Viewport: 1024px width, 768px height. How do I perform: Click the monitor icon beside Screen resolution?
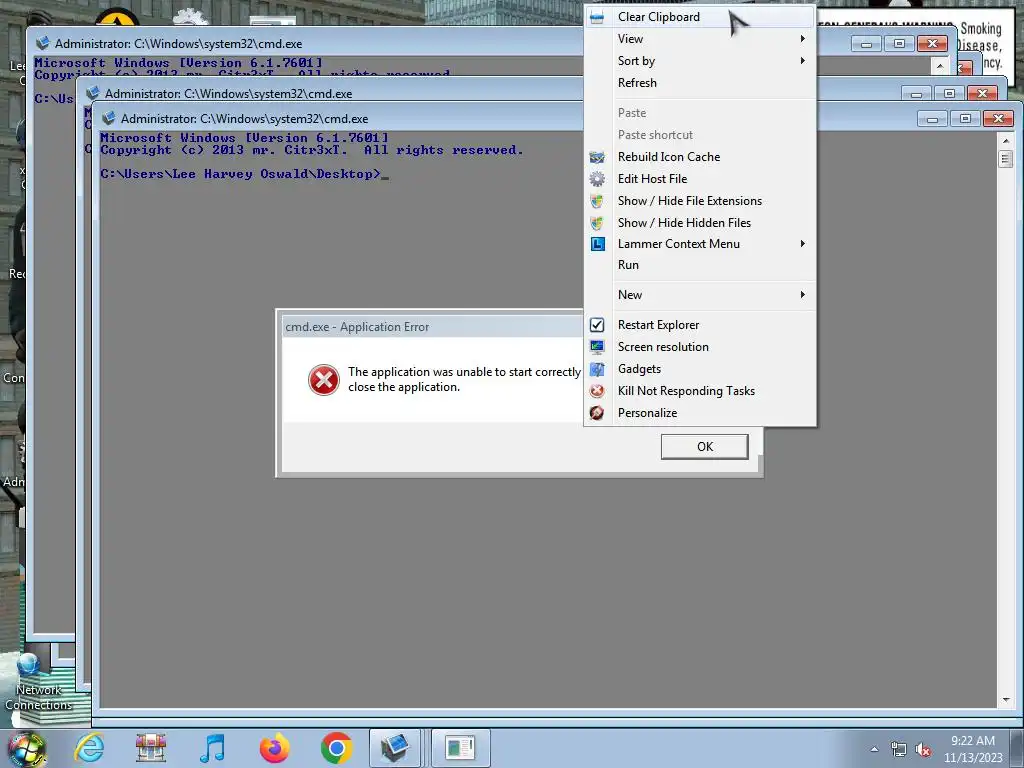pyautogui.click(x=597, y=347)
